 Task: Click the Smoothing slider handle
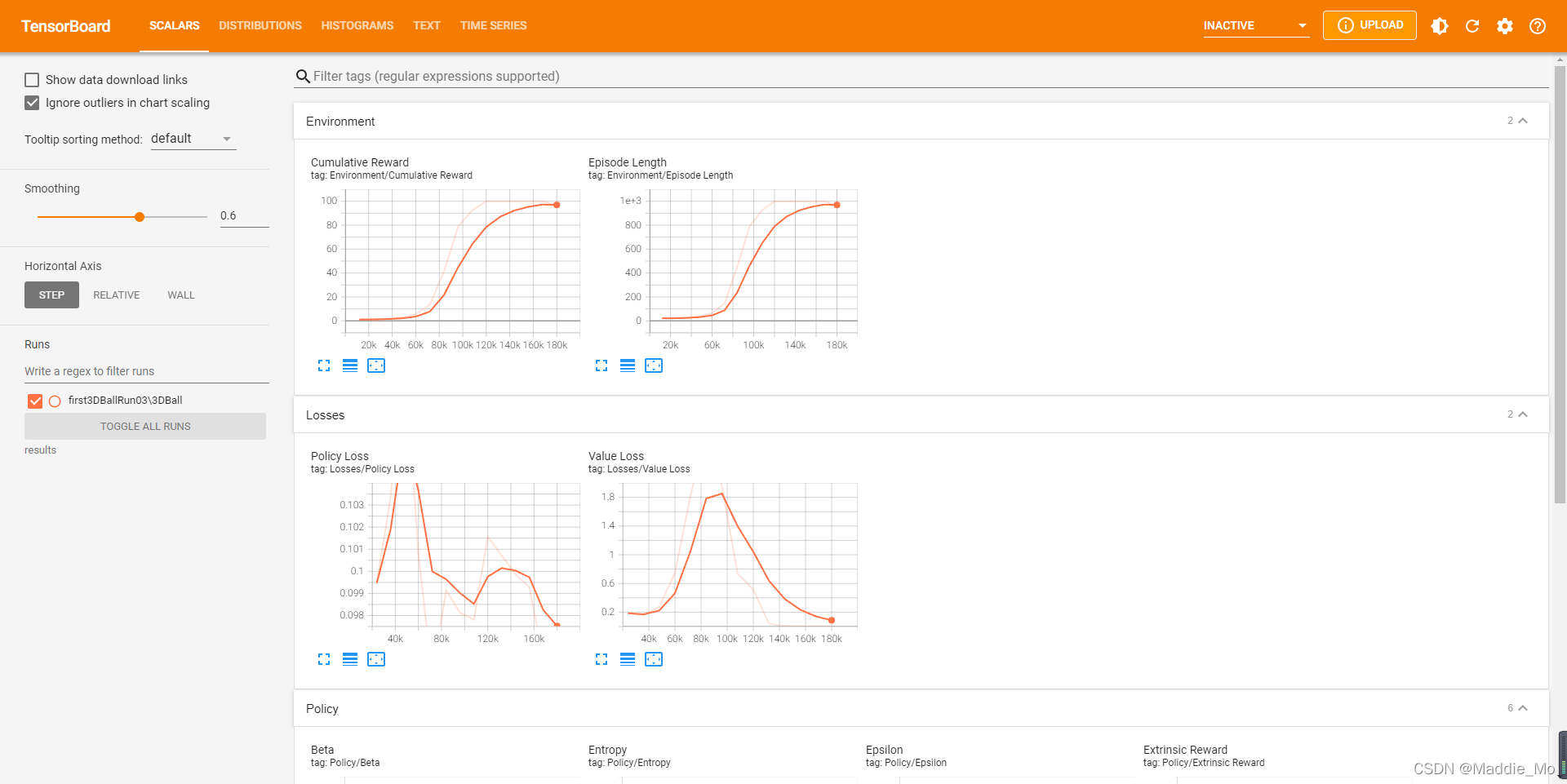click(x=140, y=217)
